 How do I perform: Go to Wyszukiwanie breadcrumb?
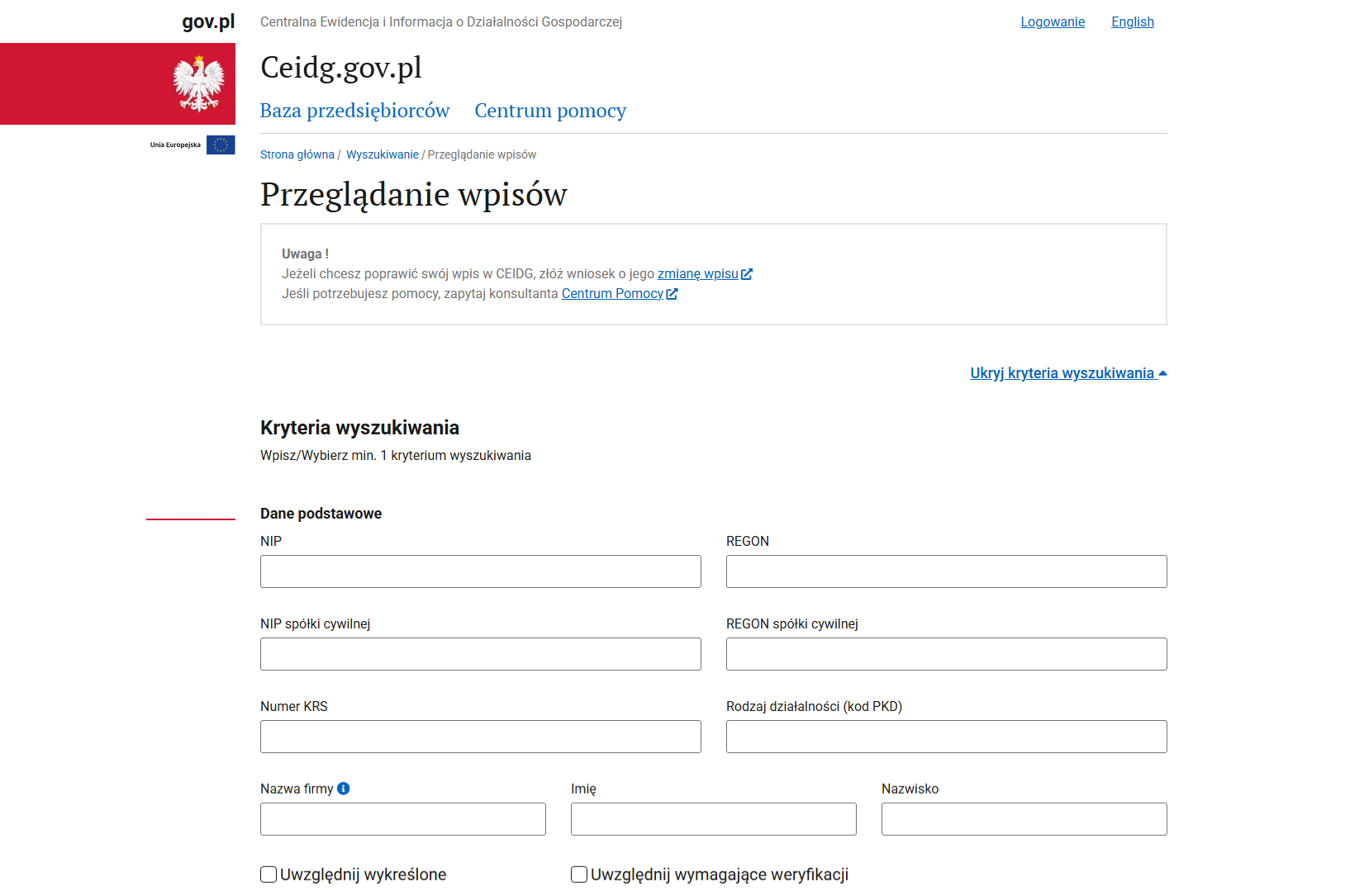[383, 154]
